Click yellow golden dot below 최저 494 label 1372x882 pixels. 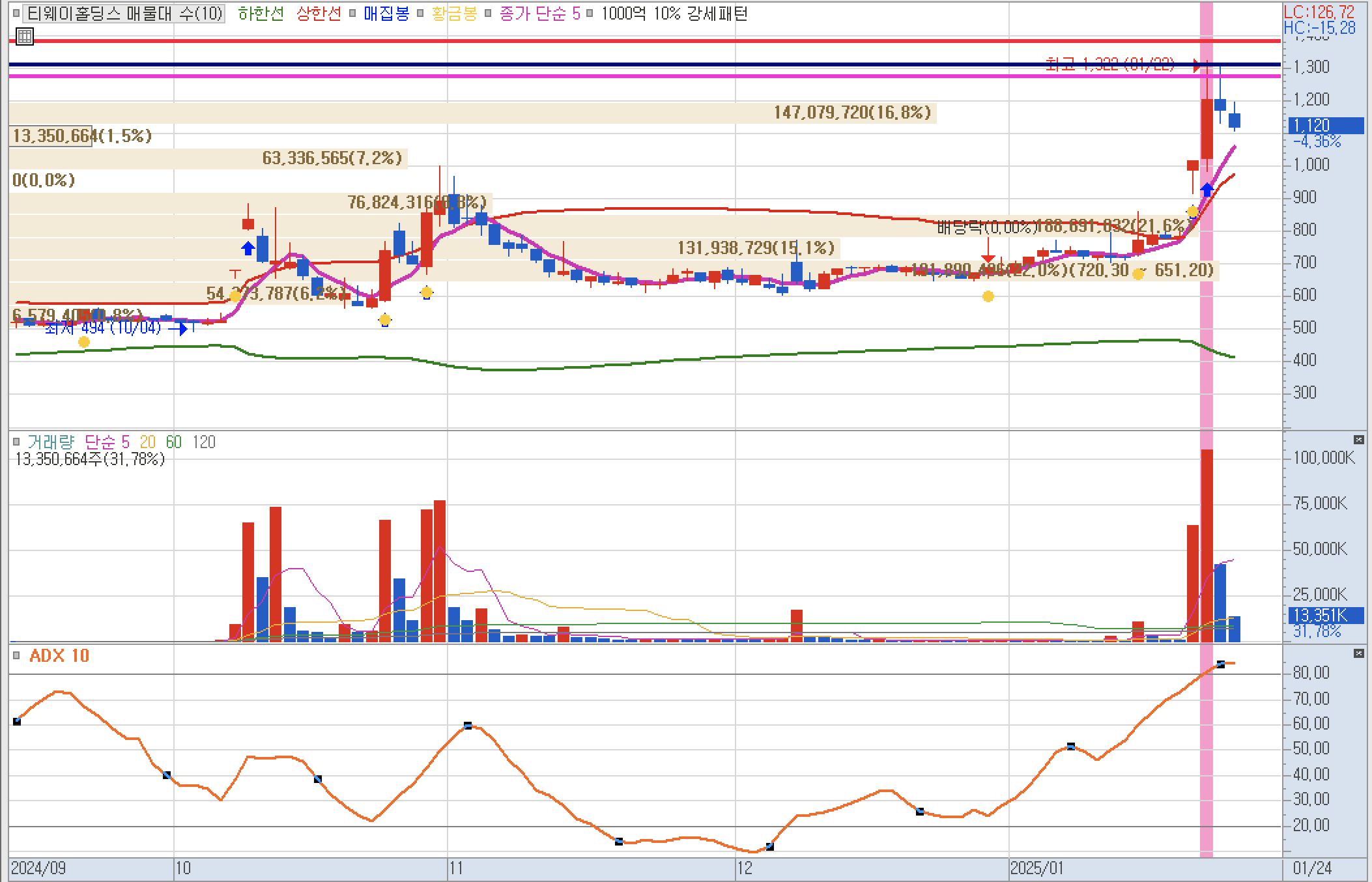(83, 342)
